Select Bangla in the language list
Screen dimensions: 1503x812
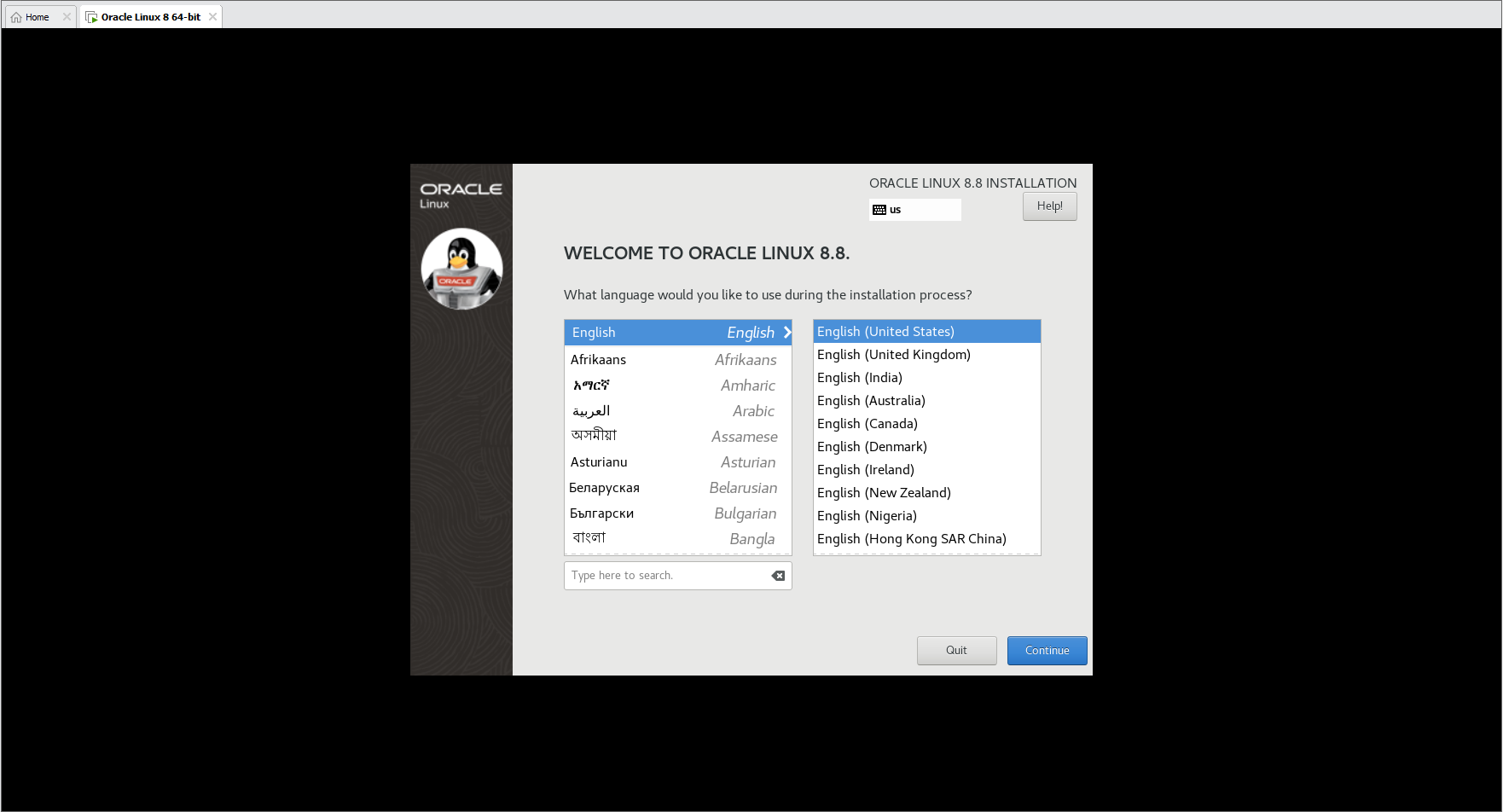[677, 539]
